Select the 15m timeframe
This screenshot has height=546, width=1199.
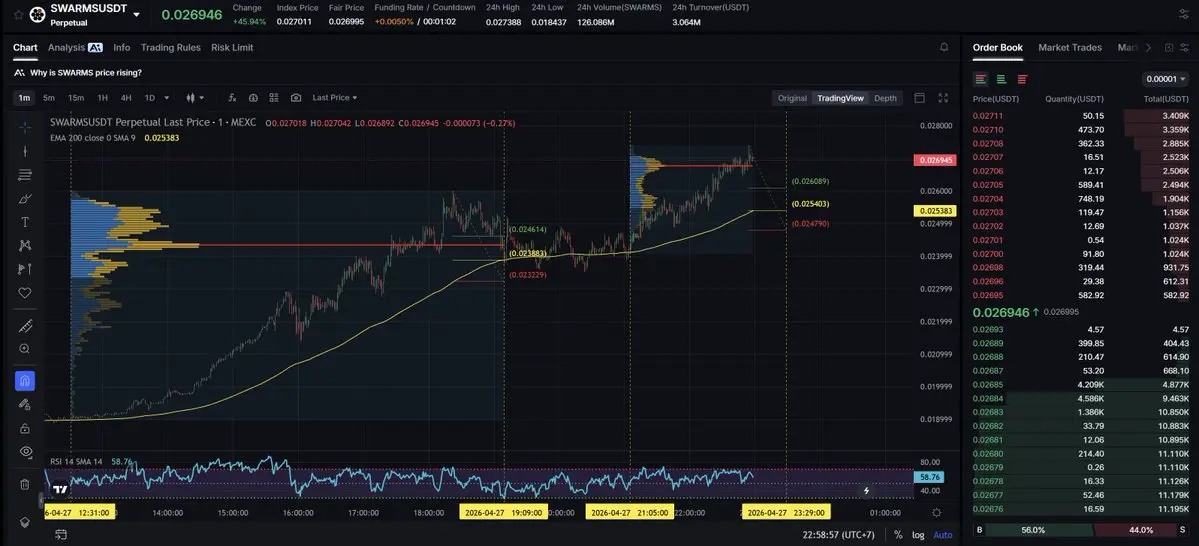[x=76, y=98]
